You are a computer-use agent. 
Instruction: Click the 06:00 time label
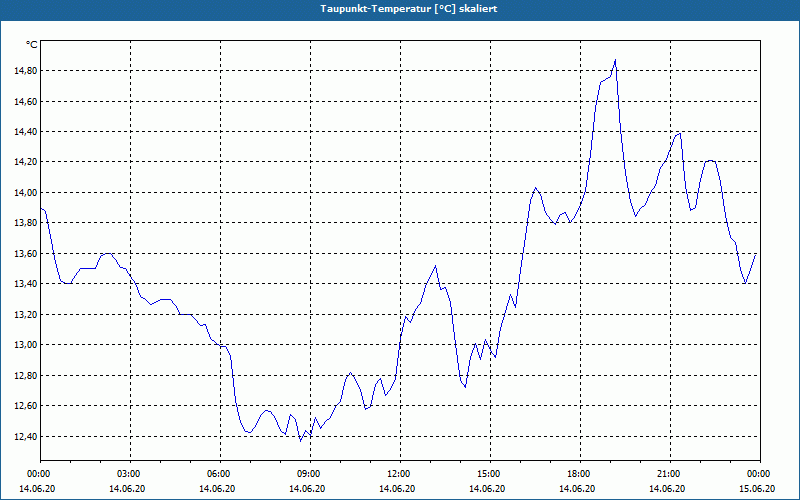(217, 474)
